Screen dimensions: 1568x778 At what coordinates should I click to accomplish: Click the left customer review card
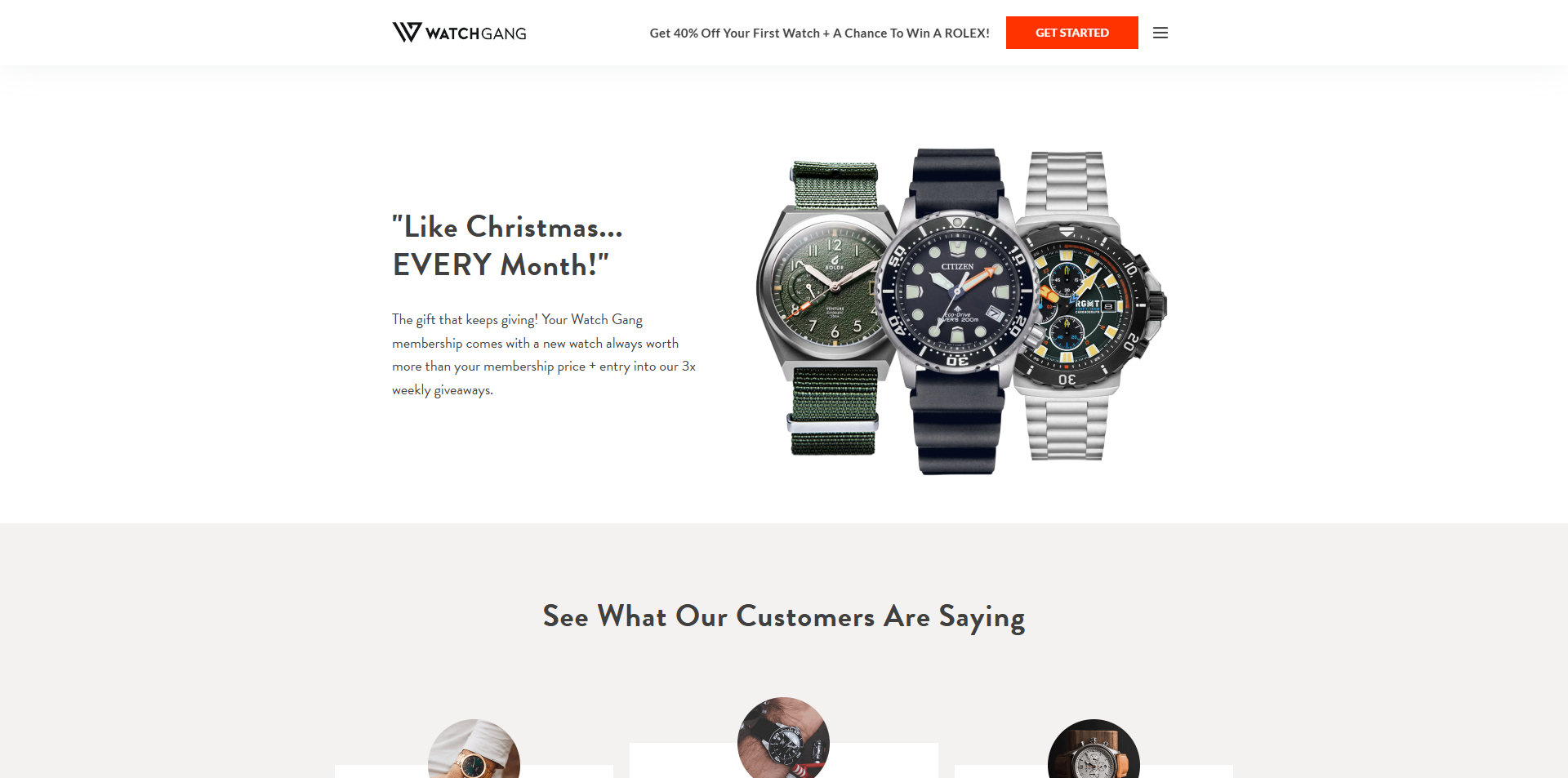474,771
